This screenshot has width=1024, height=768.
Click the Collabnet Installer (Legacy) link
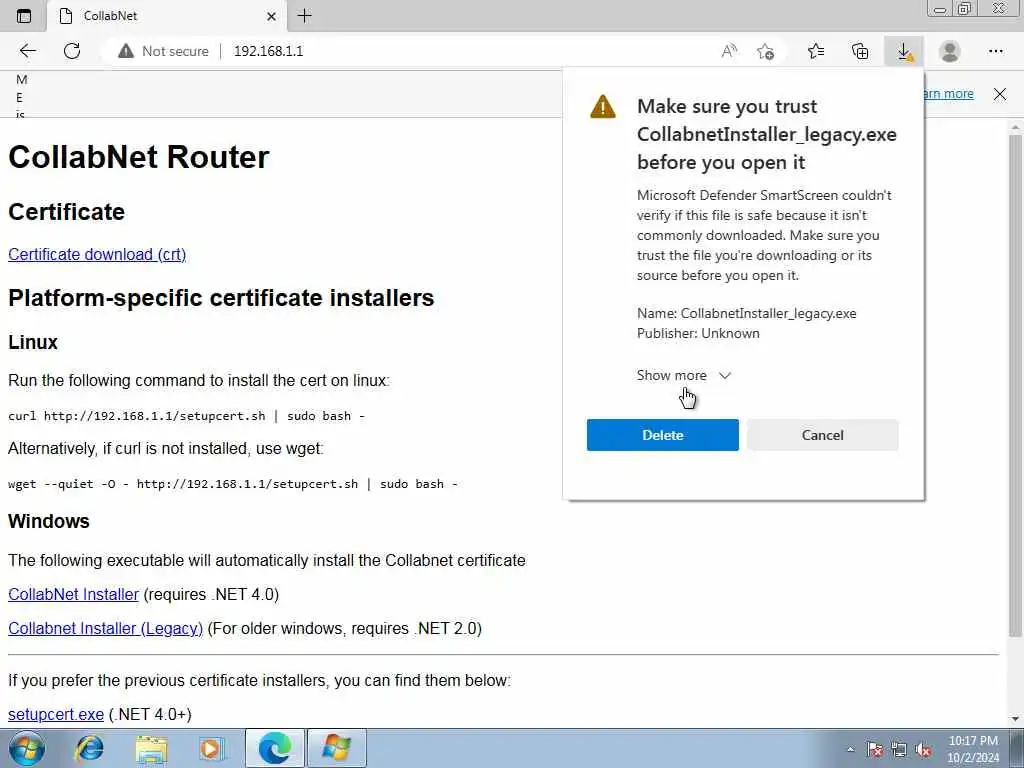[x=105, y=628]
